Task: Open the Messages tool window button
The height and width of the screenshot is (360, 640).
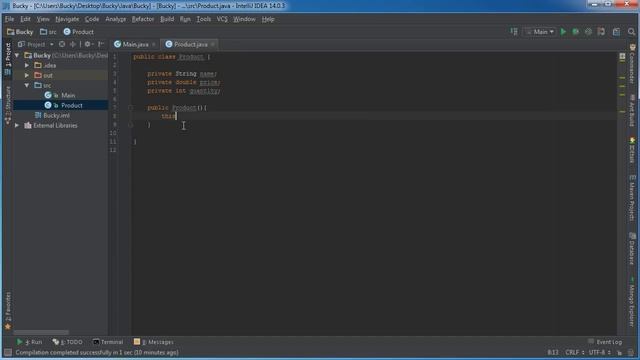Action: pos(153,342)
